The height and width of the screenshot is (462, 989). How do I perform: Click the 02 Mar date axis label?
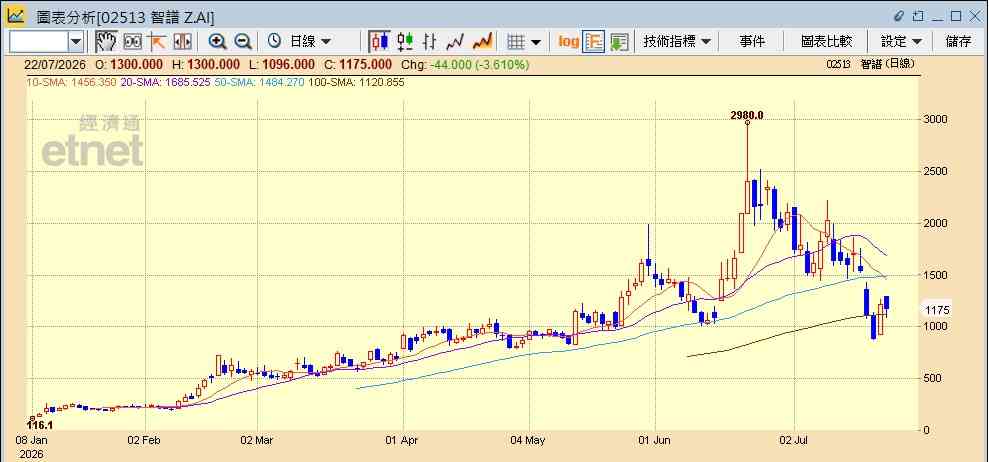coord(257,441)
